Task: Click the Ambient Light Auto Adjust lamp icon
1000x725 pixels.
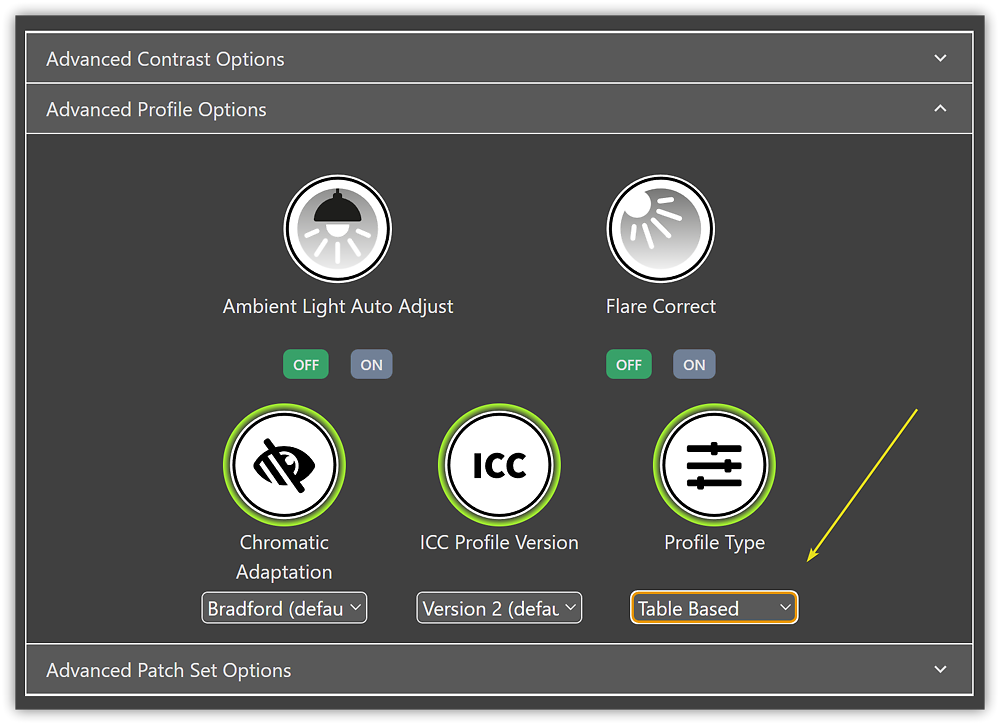Action: point(337,228)
